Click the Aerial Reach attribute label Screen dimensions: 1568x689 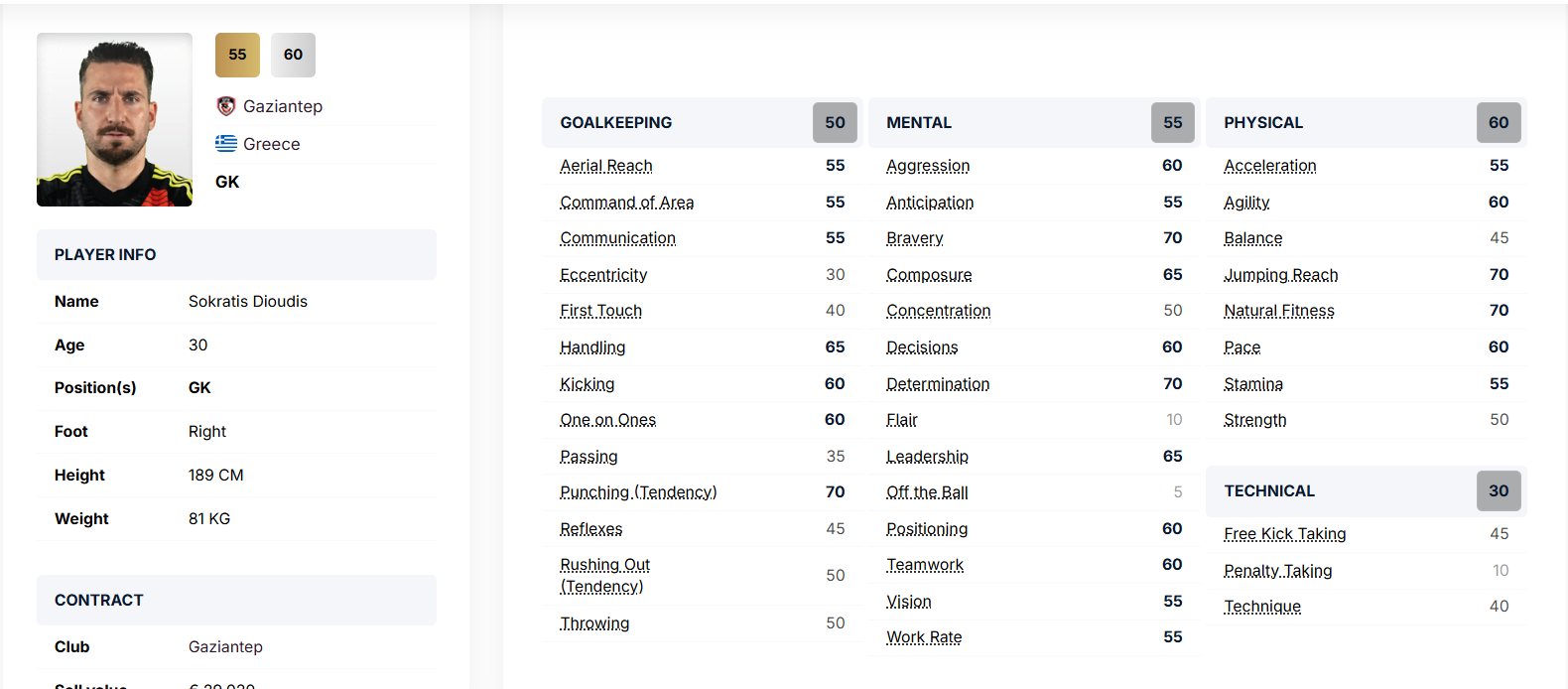pyautogui.click(x=605, y=166)
